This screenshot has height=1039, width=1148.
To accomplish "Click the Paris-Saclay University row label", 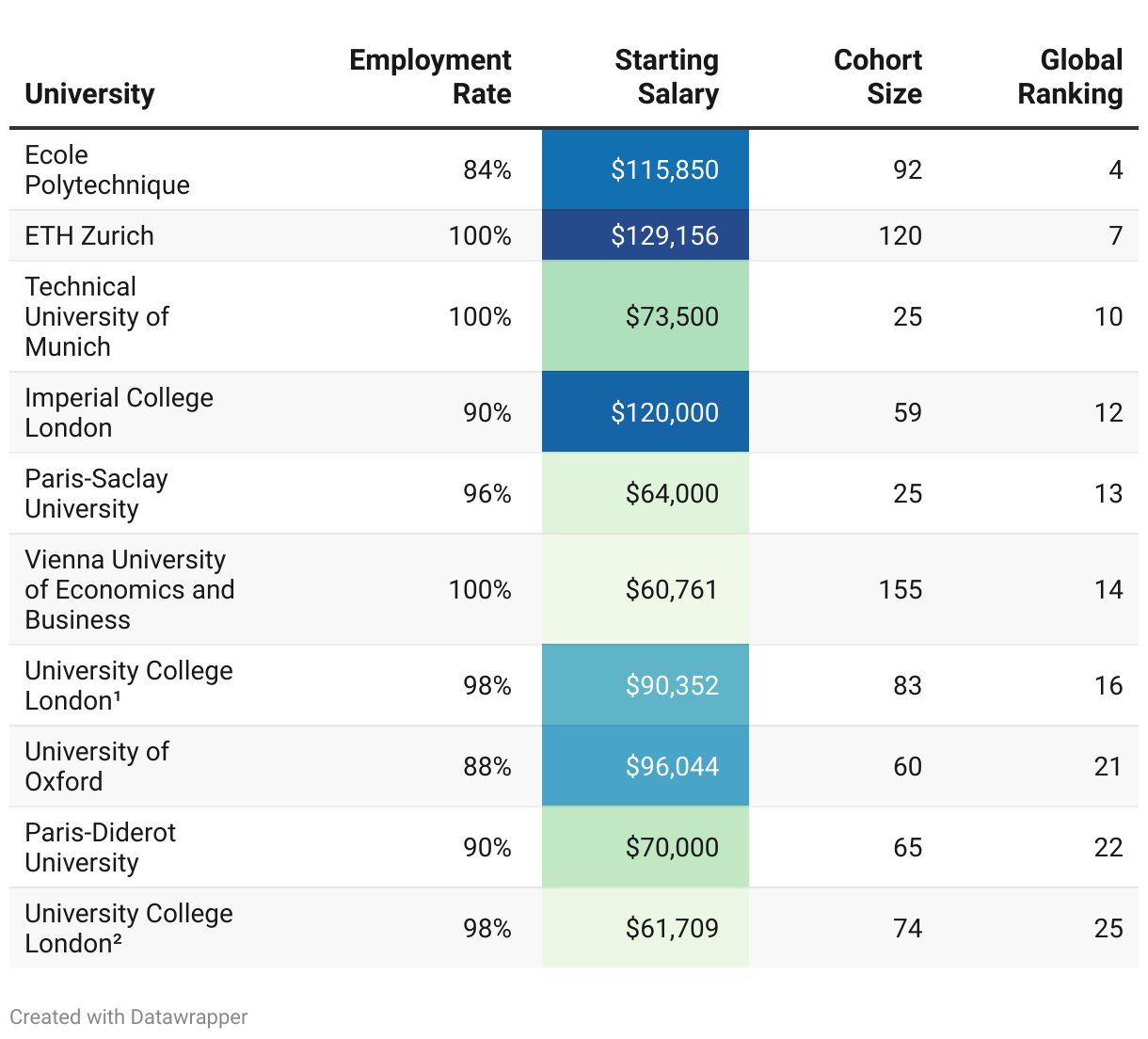I will pos(96,493).
